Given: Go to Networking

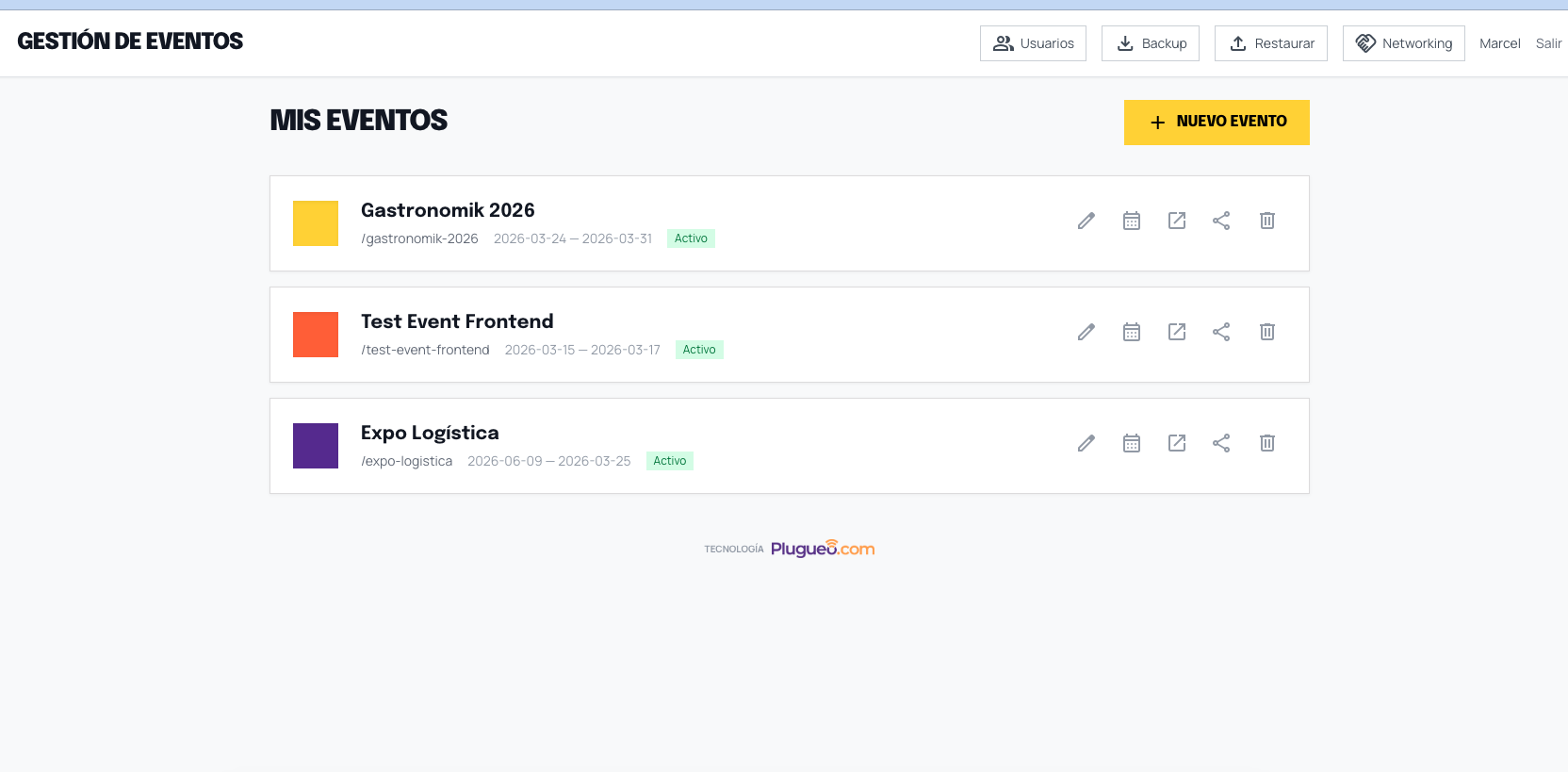Looking at the screenshot, I should point(1404,43).
